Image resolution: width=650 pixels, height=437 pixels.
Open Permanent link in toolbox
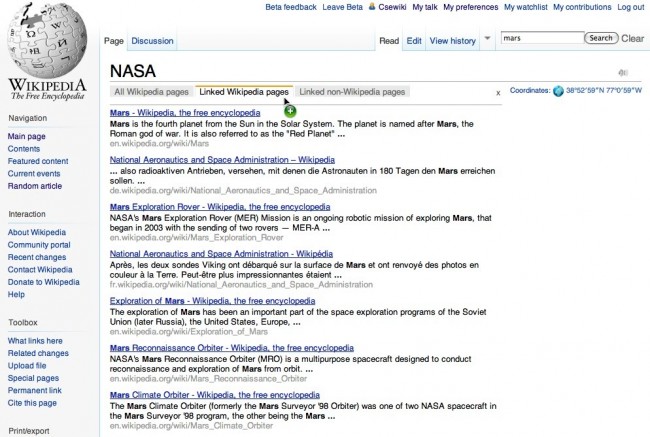tap(34, 391)
